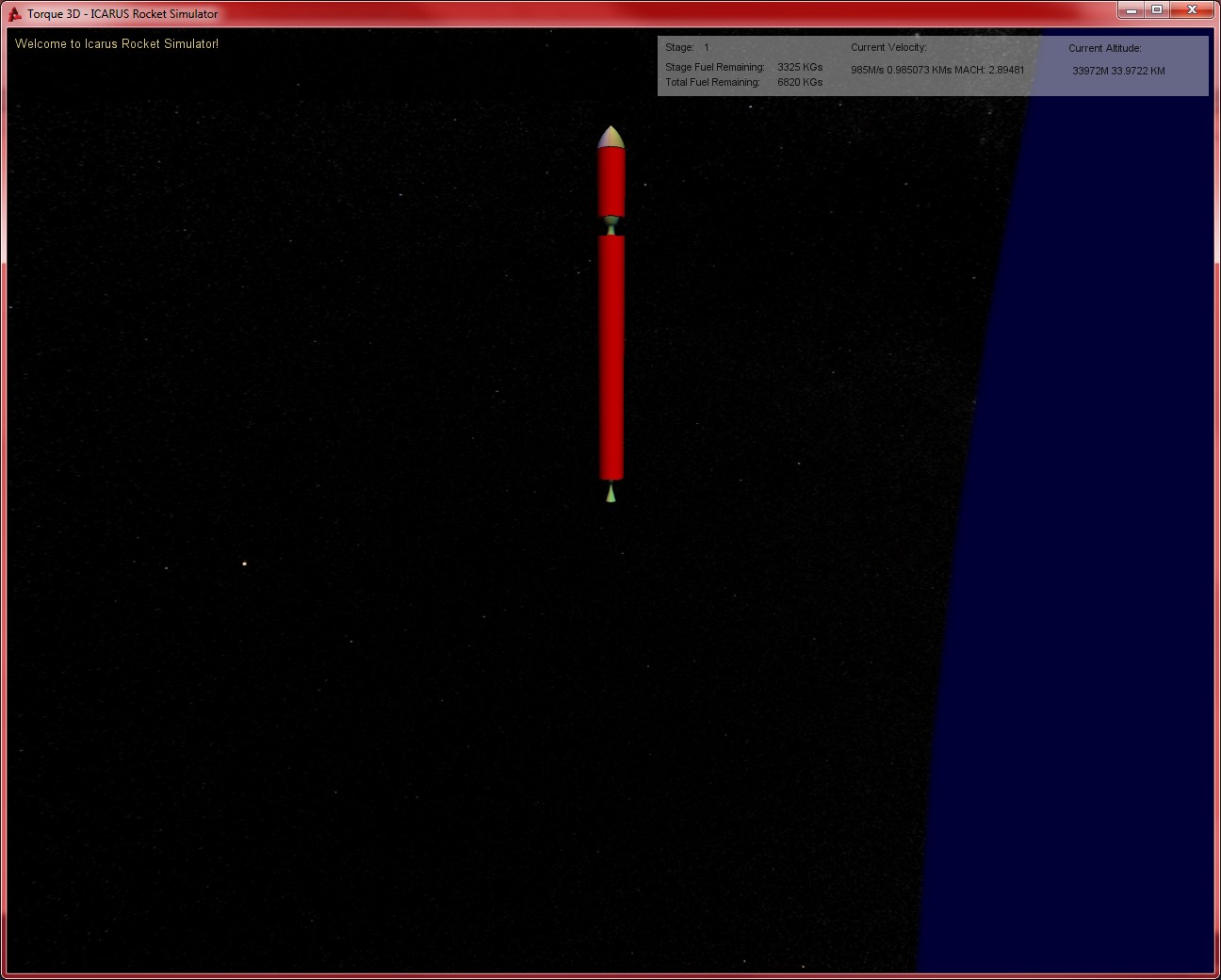Click the 'Stage Fuel Remaining:' label
Screen dimensions: 1221x980
715,67
